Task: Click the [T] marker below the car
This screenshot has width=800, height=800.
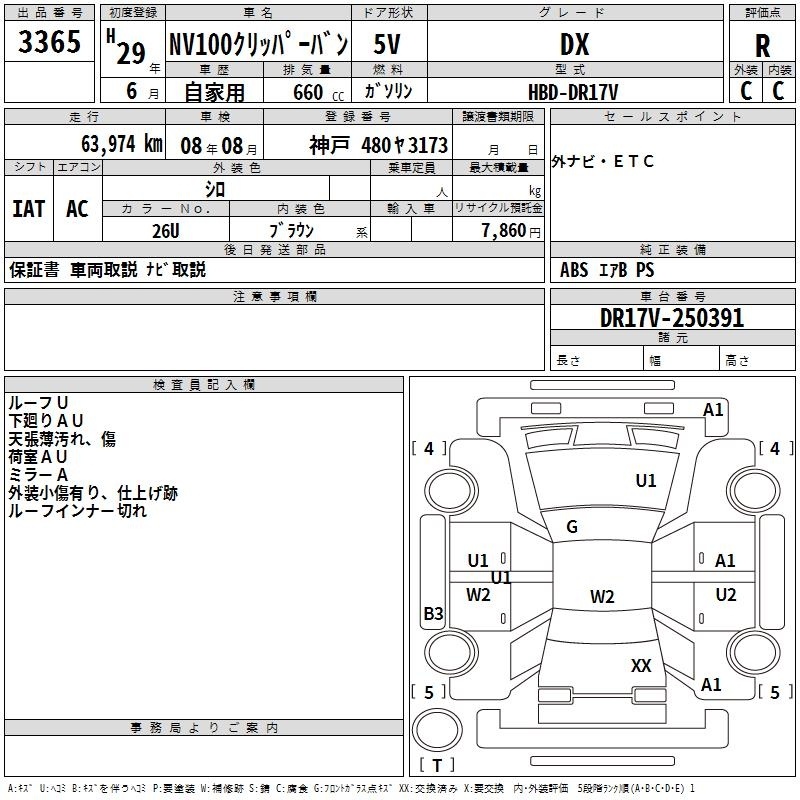Action: pos(437,766)
